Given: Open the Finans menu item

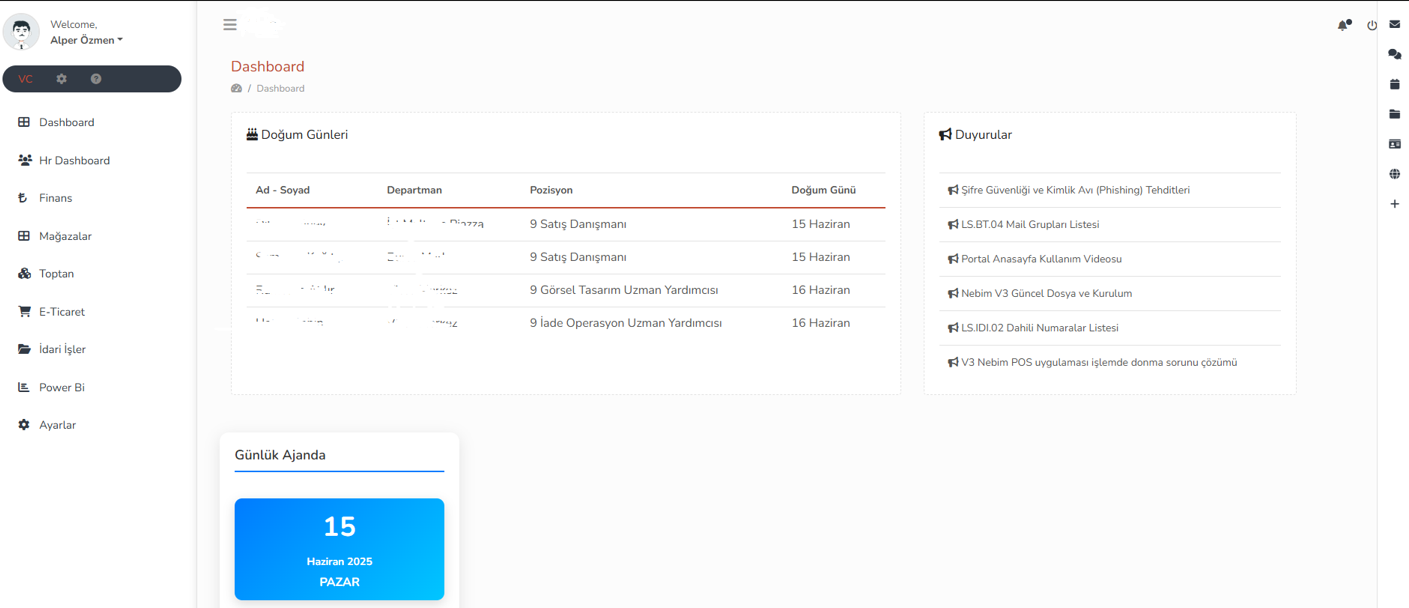Looking at the screenshot, I should click(x=55, y=198).
